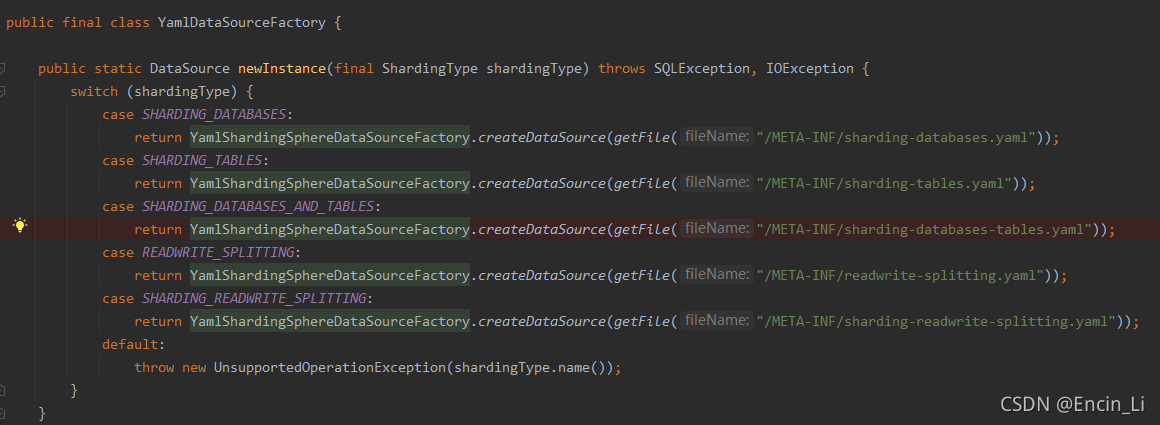
Task: Click fileName hint on the highlighted line
Action: [x=716, y=229]
